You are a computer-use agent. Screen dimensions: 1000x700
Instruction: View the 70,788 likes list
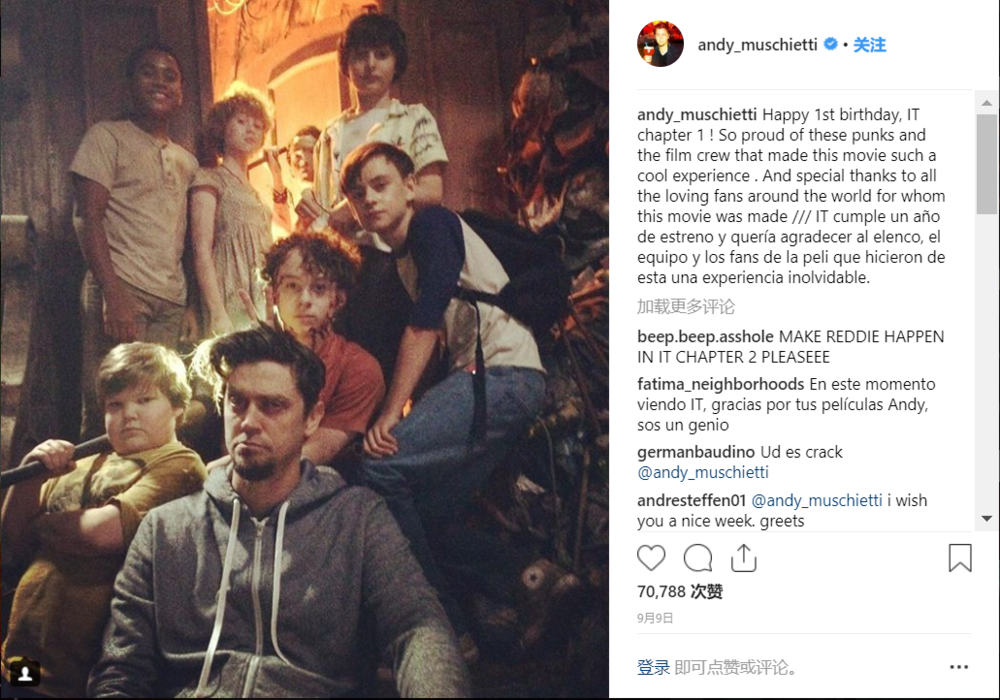click(x=680, y=592)
